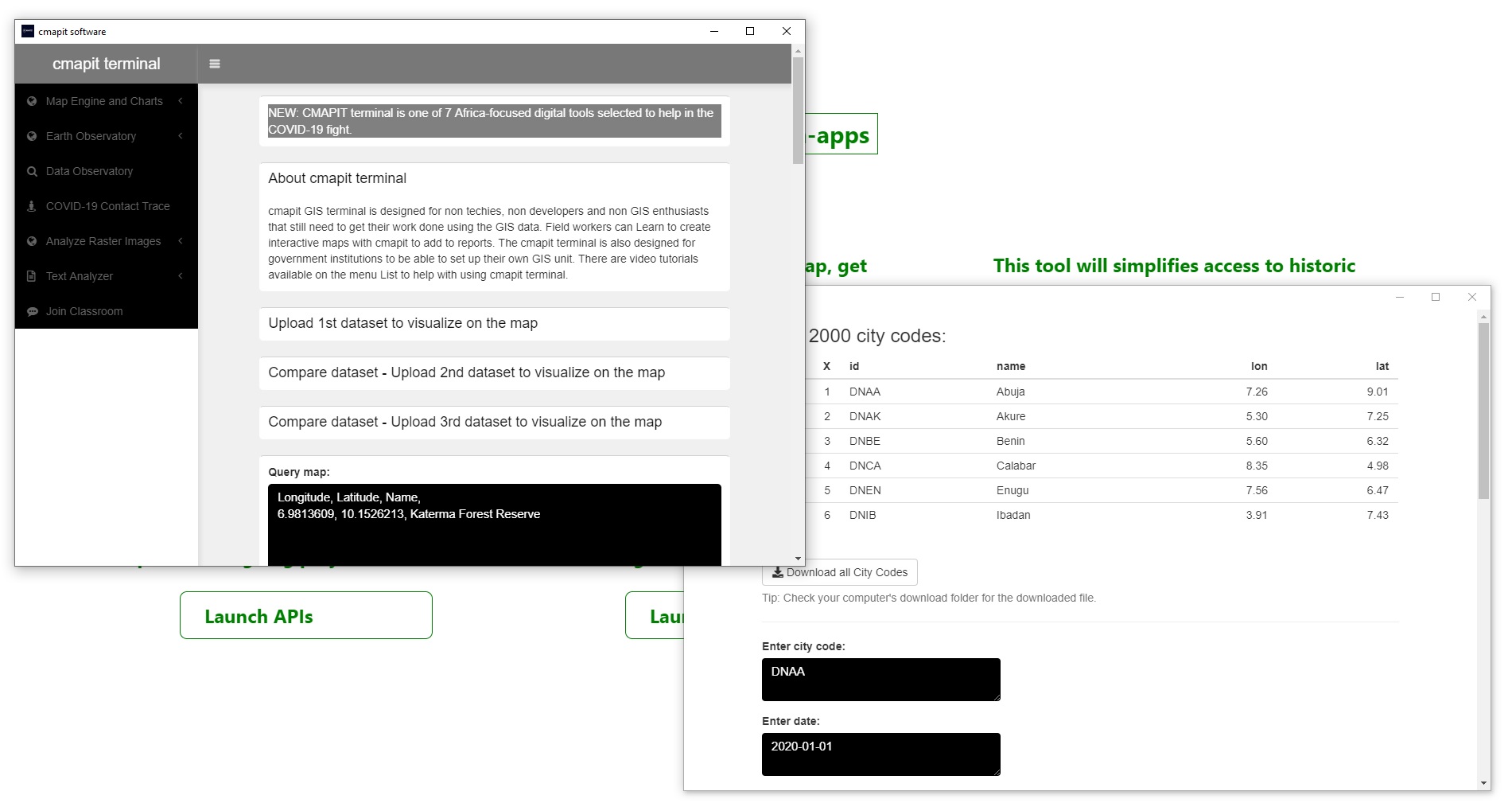Click the DNEN cell in city codes table

865,490
